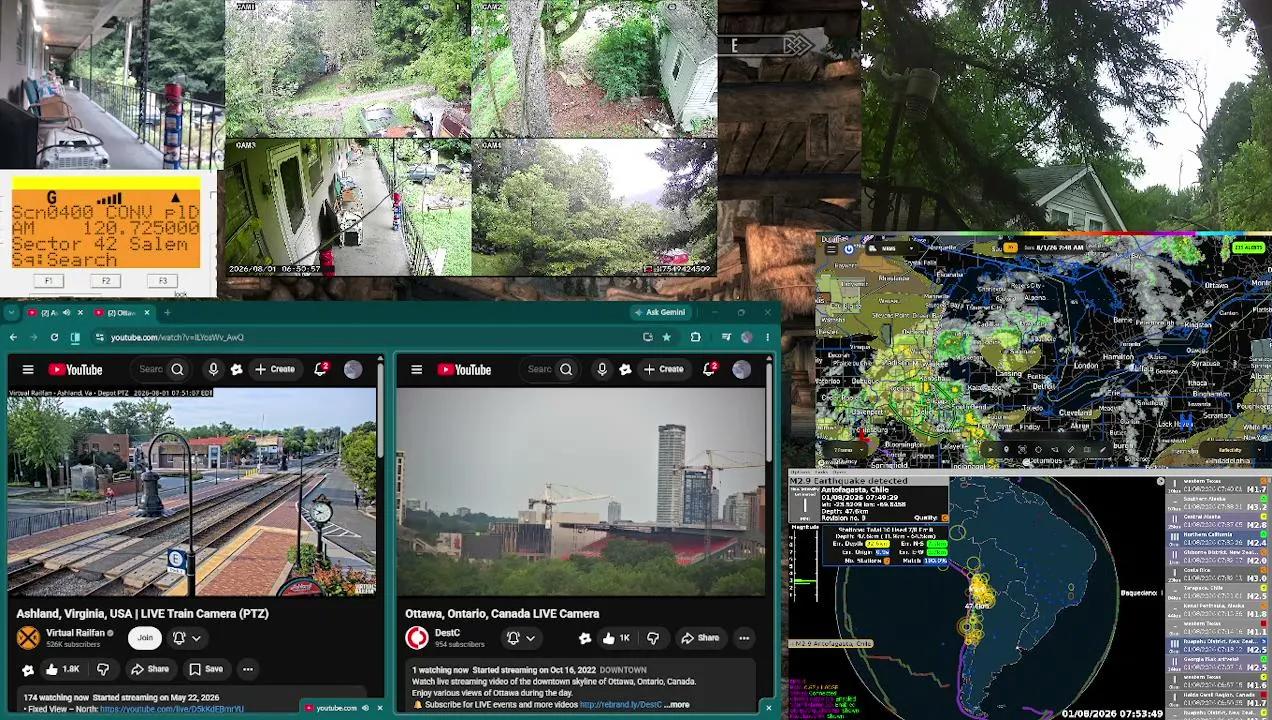Switch to the Ottawa YouTube tab
The image size is (1272, 720).
tap(120, 313)
